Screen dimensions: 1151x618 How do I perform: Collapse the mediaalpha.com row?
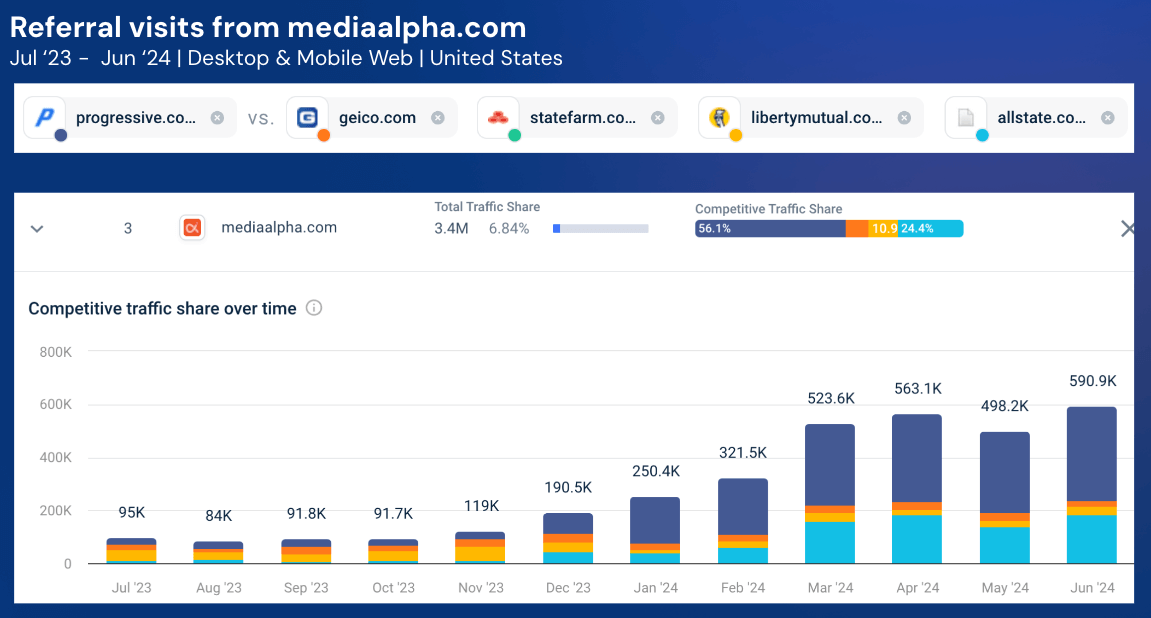click(x=36, y=228)
